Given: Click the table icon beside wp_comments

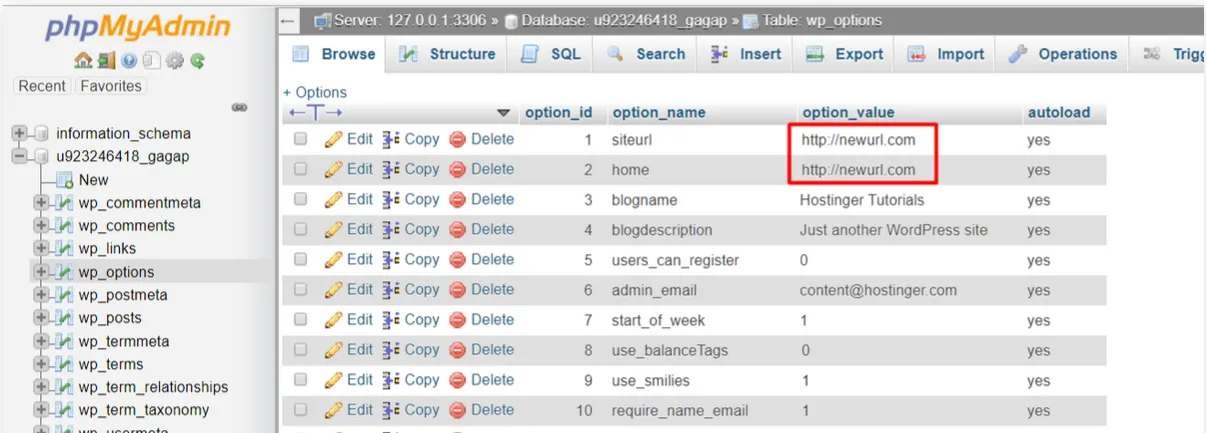Looking at the screenshot, I should [65, 226].
